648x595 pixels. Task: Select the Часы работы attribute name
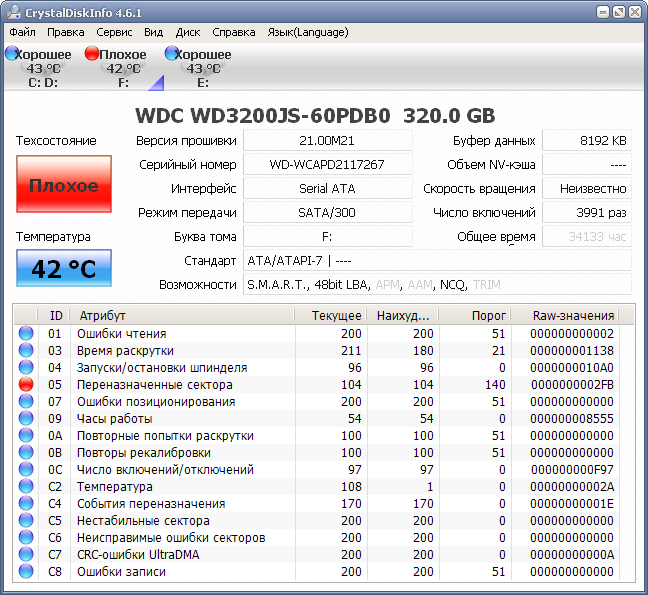(x=114, y=419)
